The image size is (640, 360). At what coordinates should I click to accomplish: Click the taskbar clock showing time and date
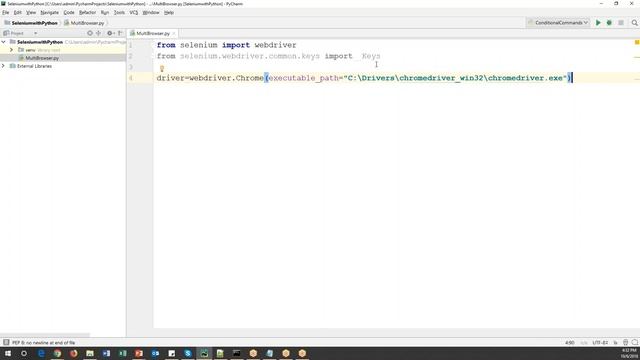click(x=629, y=353)
